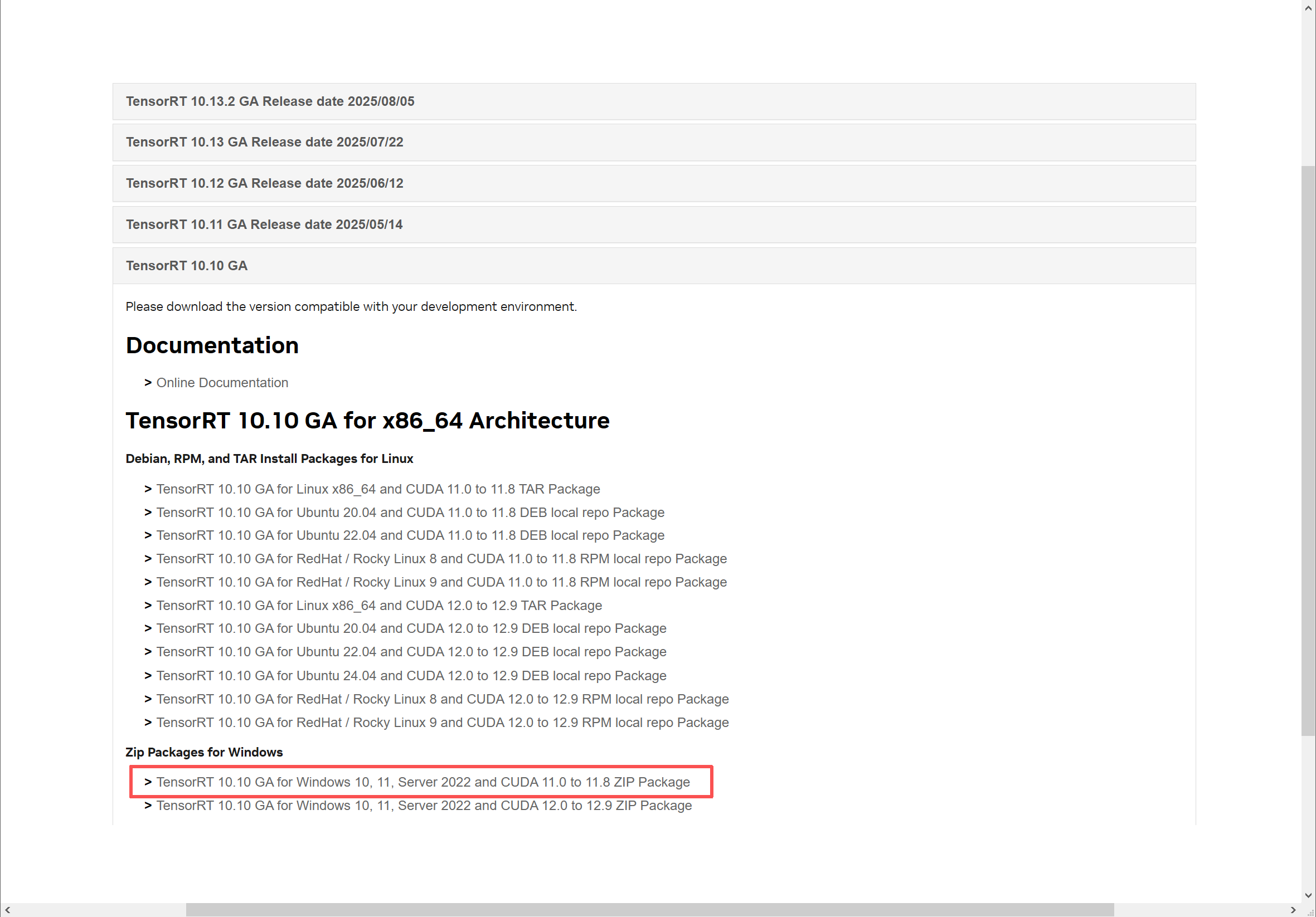Screen dimensions: 1316x917
Task: Download Rocky Linux 8 CUDA 12.0 to 12.9 RPM package
Action: click(x=443, y=699)
